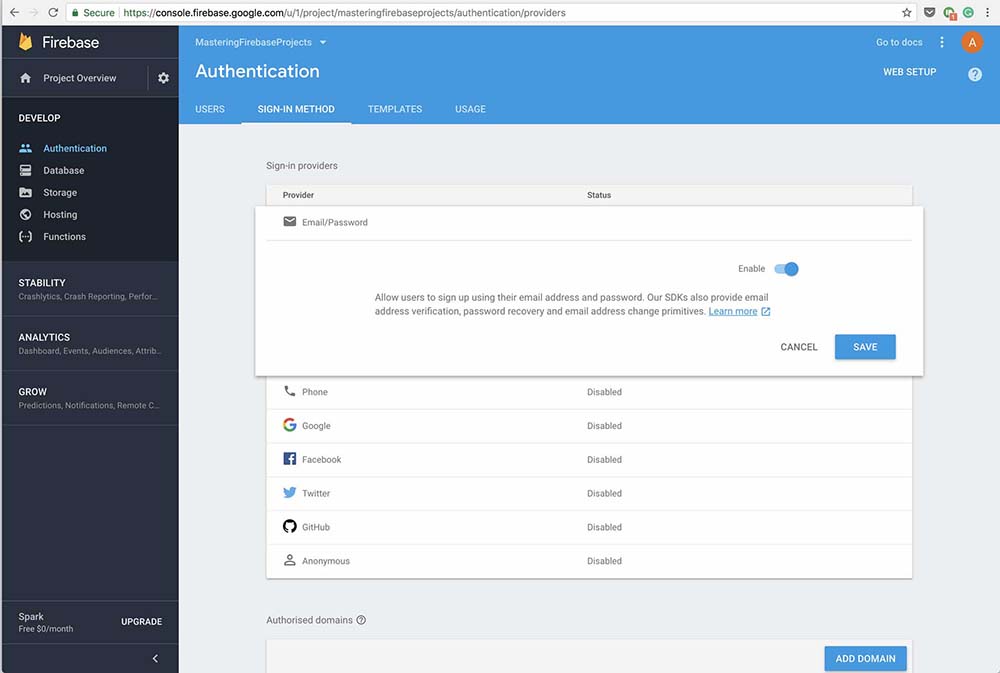Open the MasteringFirebaseProjects project dropdown
Image resolution: width=1000 pixels, height=673 pixels.
[x=261, y=42]
